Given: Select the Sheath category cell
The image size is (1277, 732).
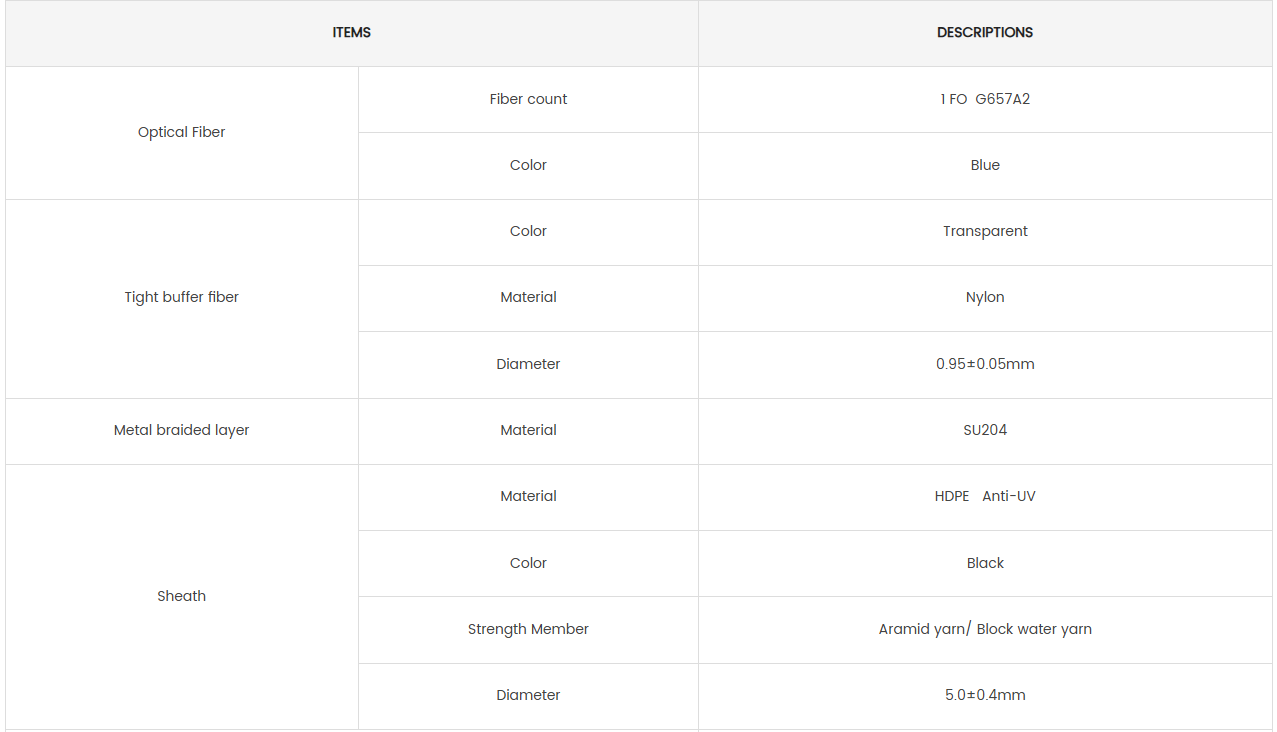Looking at the screenshot, I should 182,596.
